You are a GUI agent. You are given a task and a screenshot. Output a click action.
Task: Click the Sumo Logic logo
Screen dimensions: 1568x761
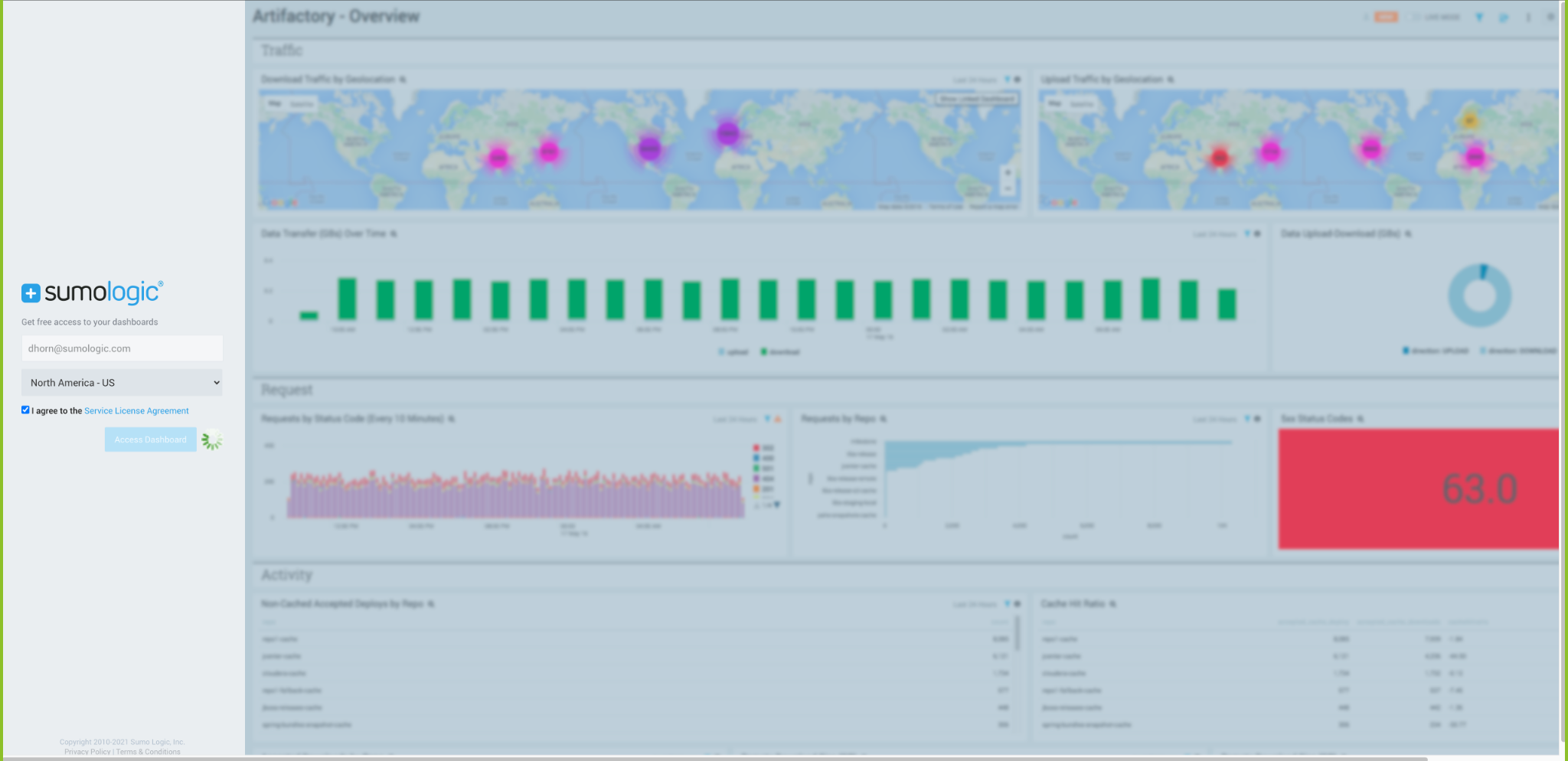[x=92, y=292]
